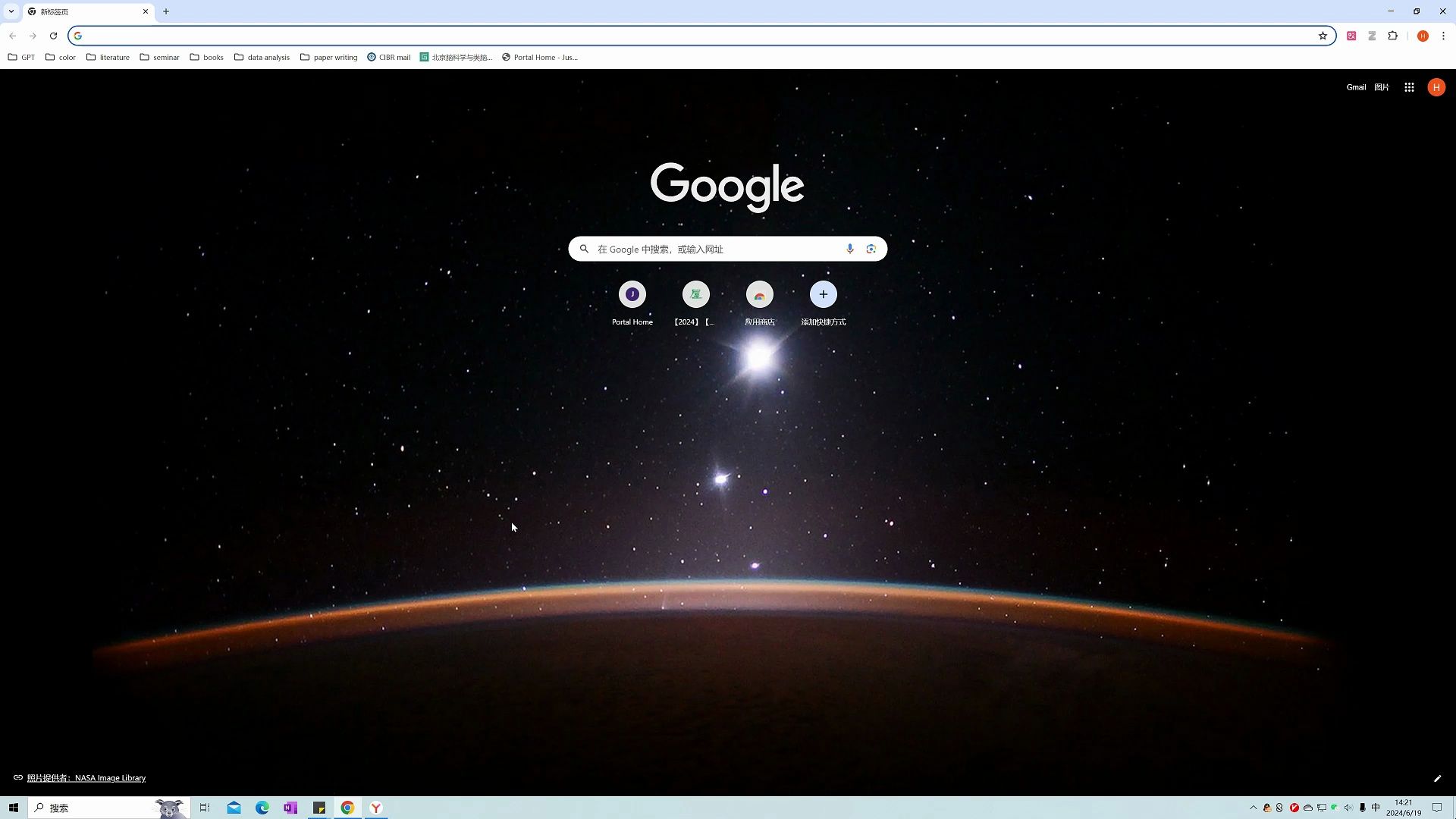The width and height of the screenshot is (1456, 819).
Task: Open the Portal Home shortcut
Action: click(x=632, y=303)
